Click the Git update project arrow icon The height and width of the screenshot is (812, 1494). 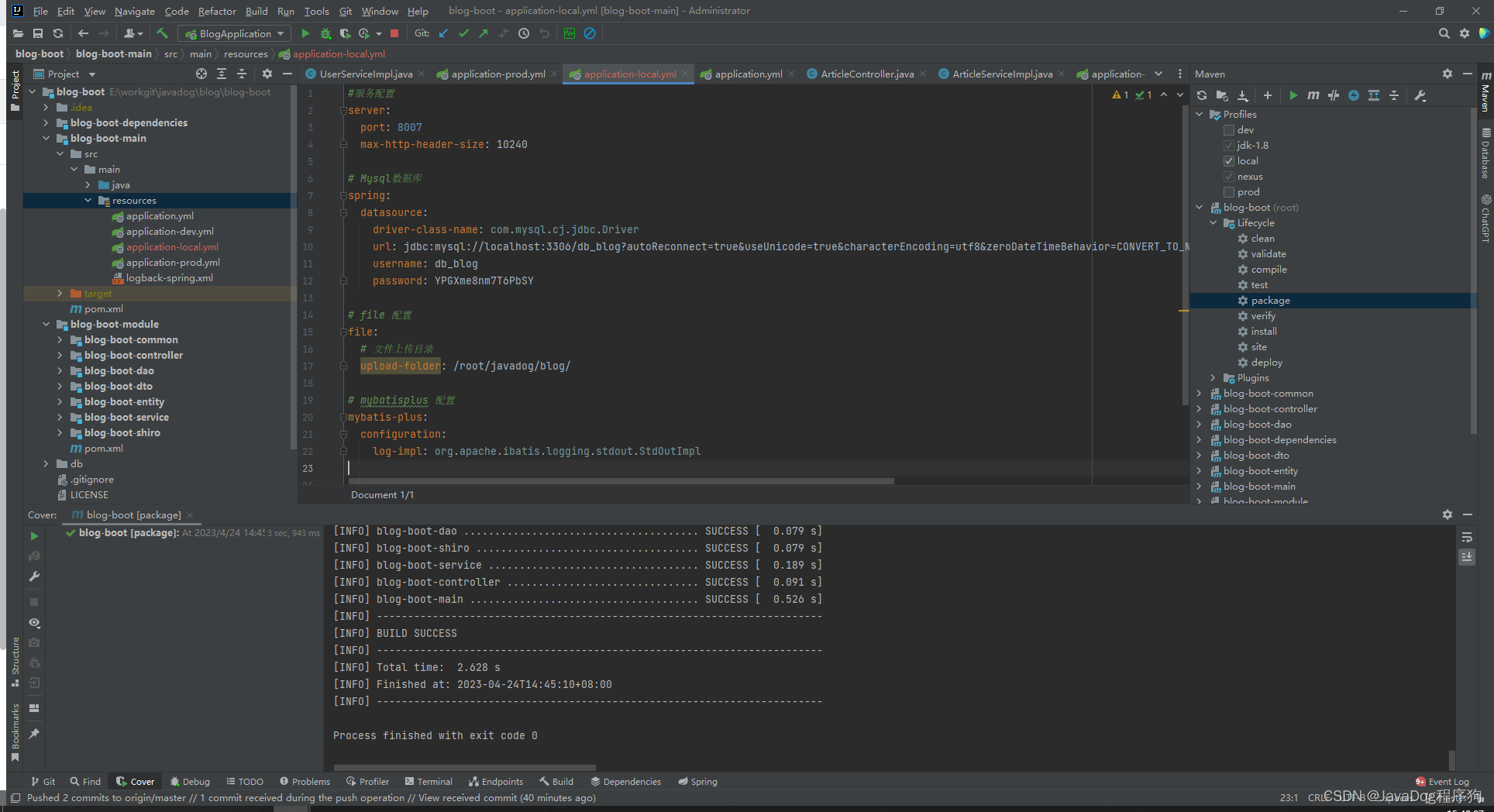(443, 33)
